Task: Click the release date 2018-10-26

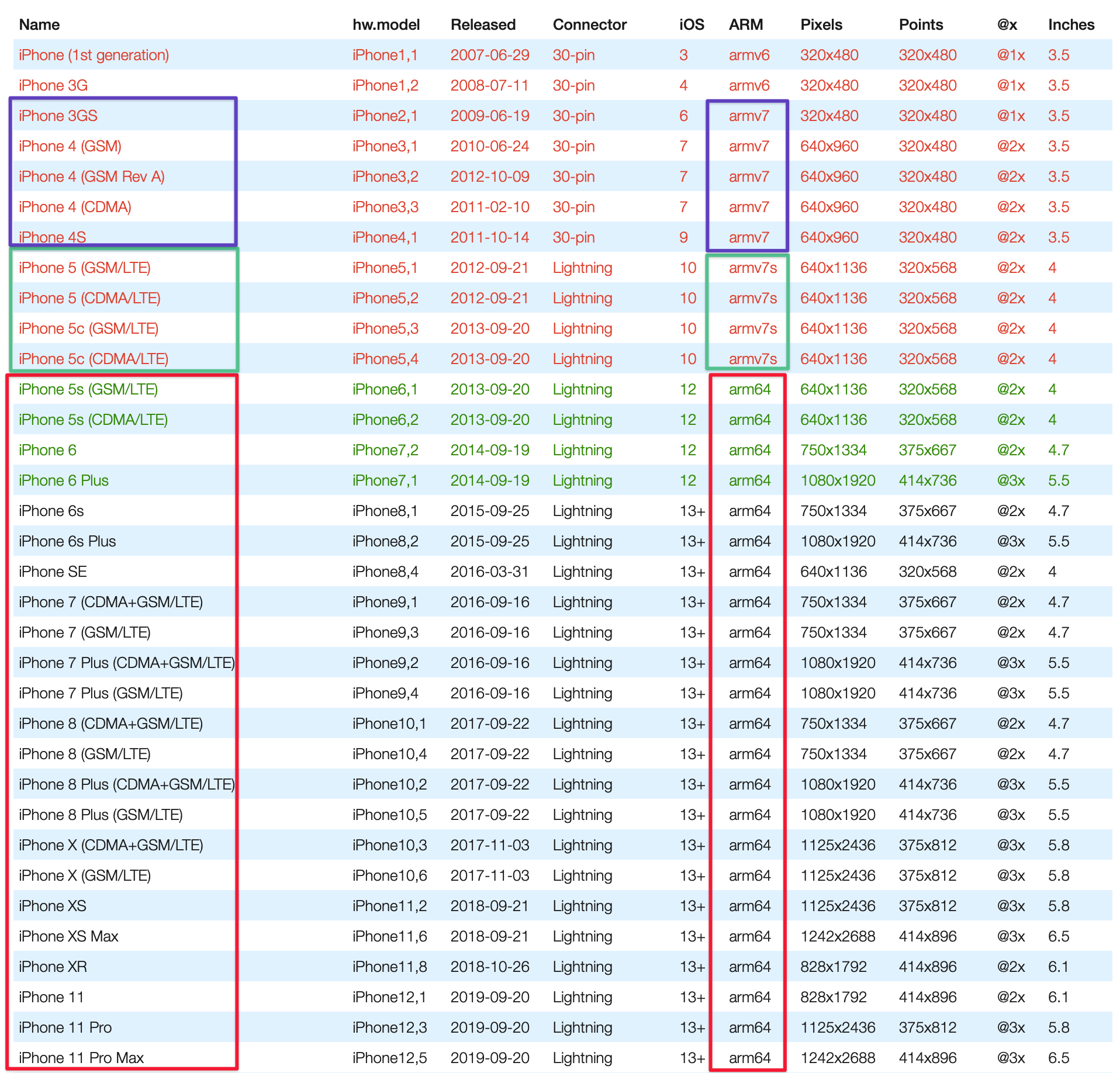Action: coord(489,967)
